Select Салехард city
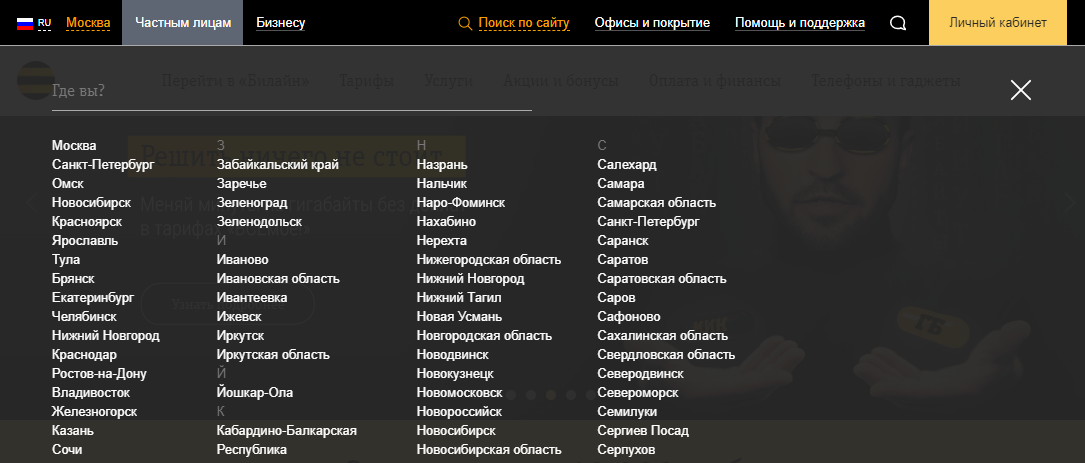This screenshot has width=1085, height=463. tap(627, 165)
